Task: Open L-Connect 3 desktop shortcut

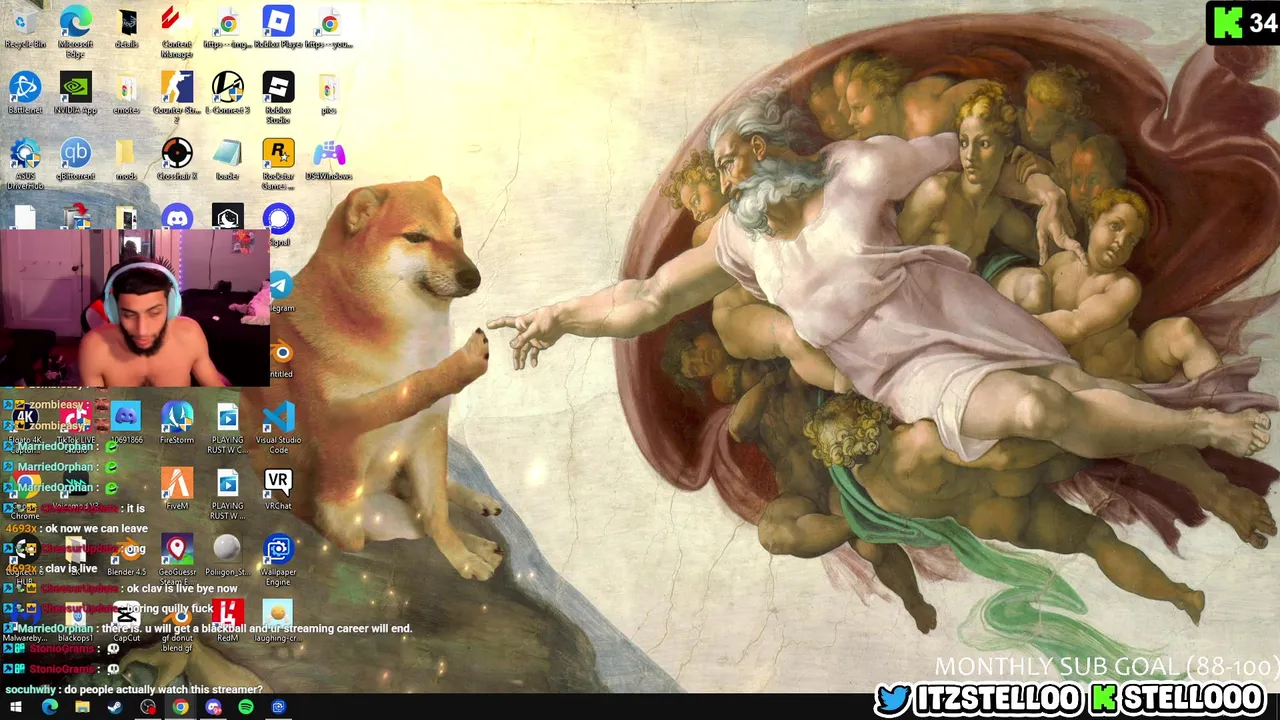Action: point(228,94)
